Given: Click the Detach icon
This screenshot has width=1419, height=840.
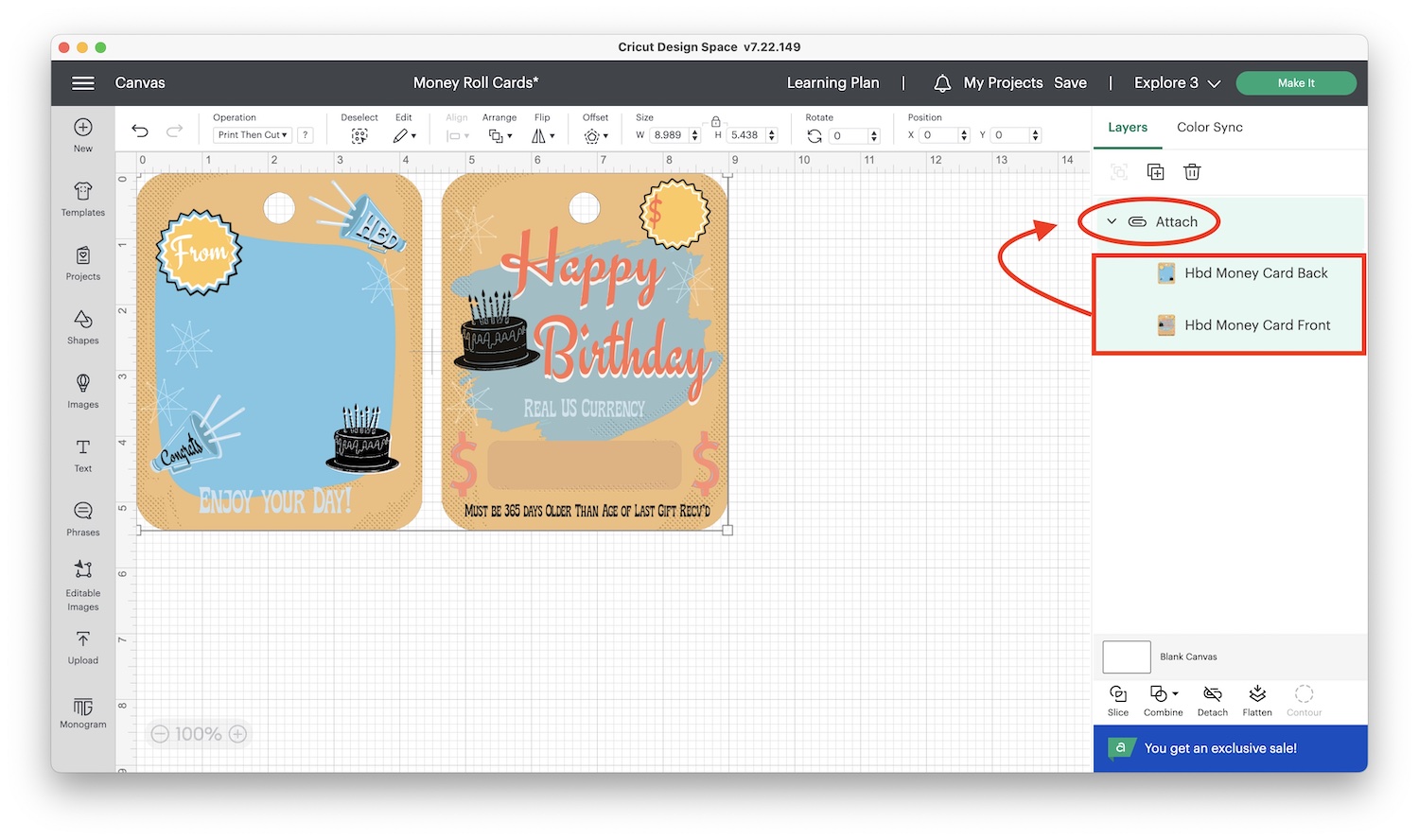Looking at the screenshot, I should 1212,700.
